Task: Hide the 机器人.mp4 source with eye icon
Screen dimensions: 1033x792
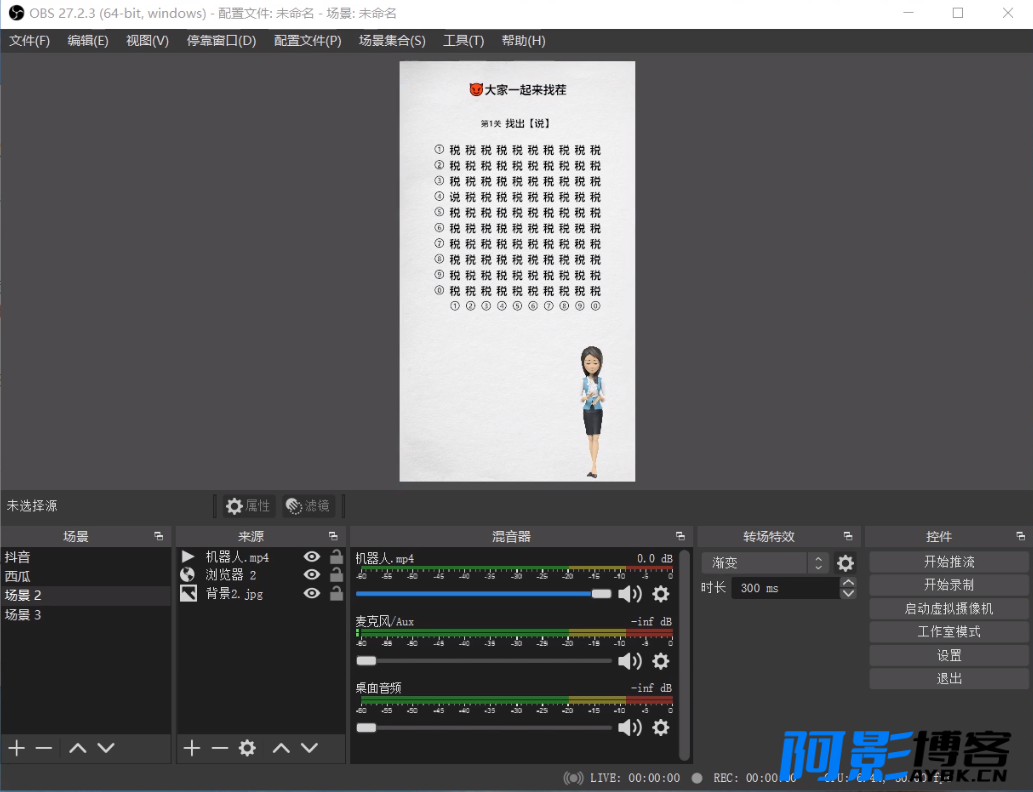Action: 312,557
